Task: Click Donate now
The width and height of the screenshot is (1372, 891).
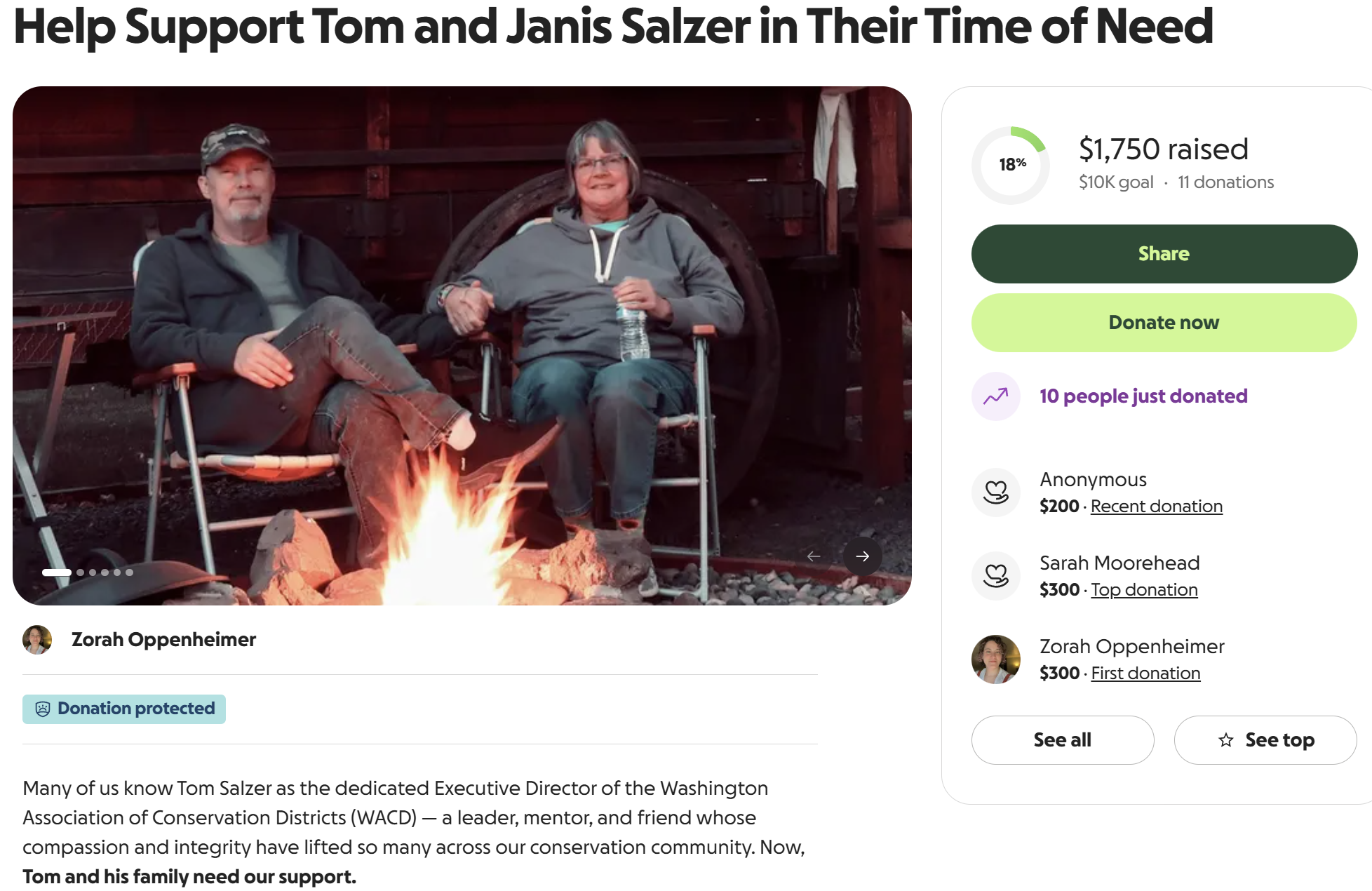Action: 1163,322
